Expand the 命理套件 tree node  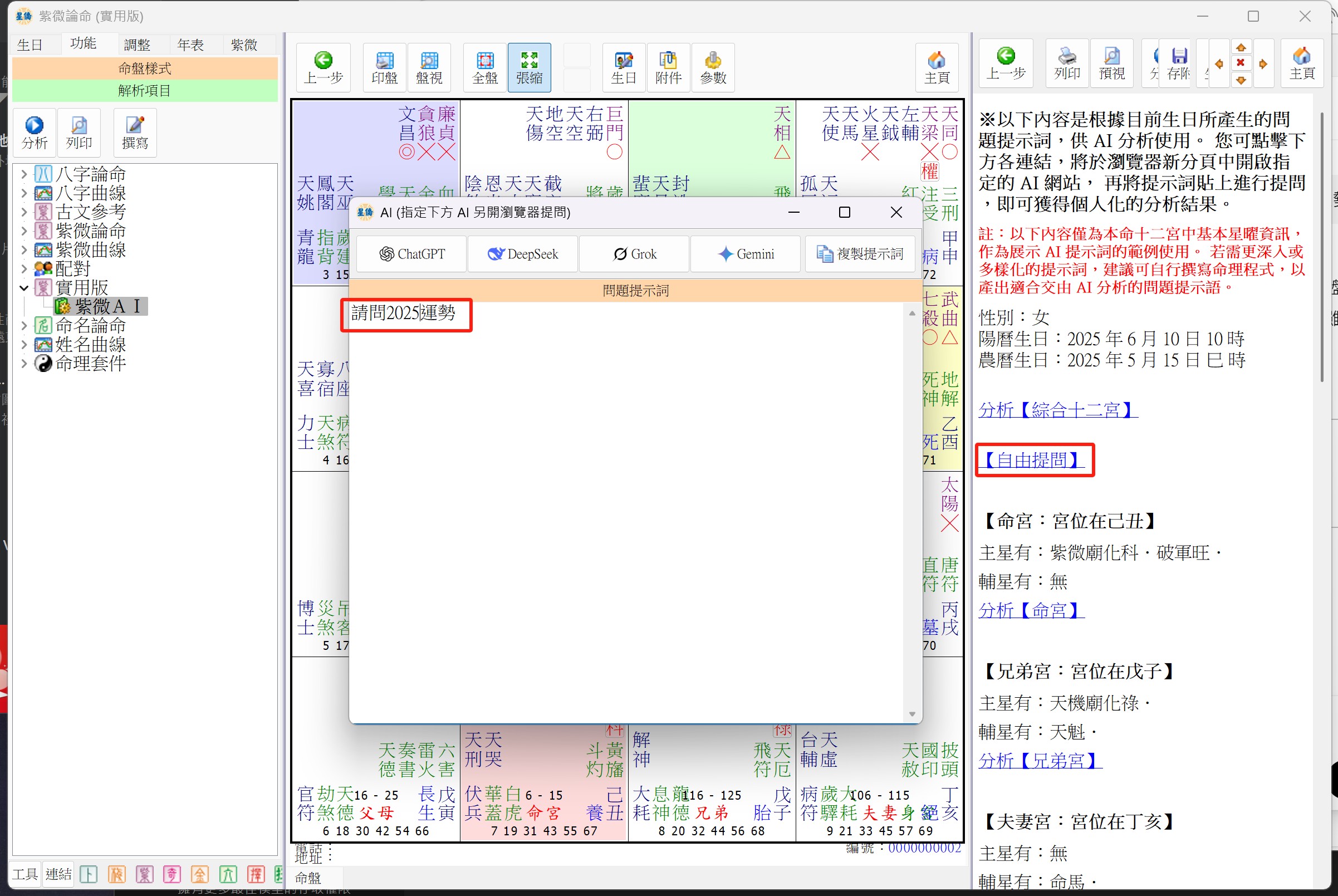[24, 363]
